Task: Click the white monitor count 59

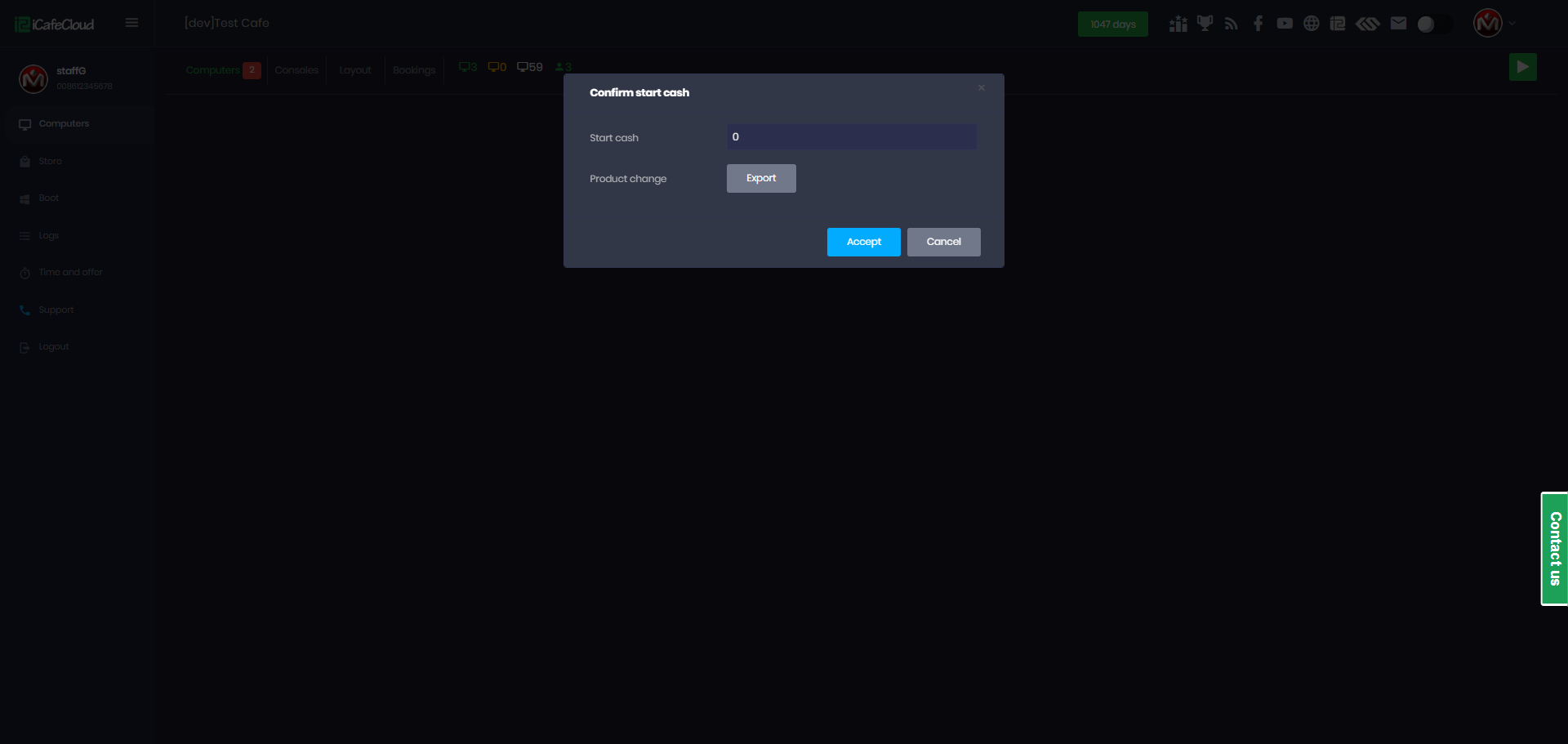Action: [x=530, y=67]
